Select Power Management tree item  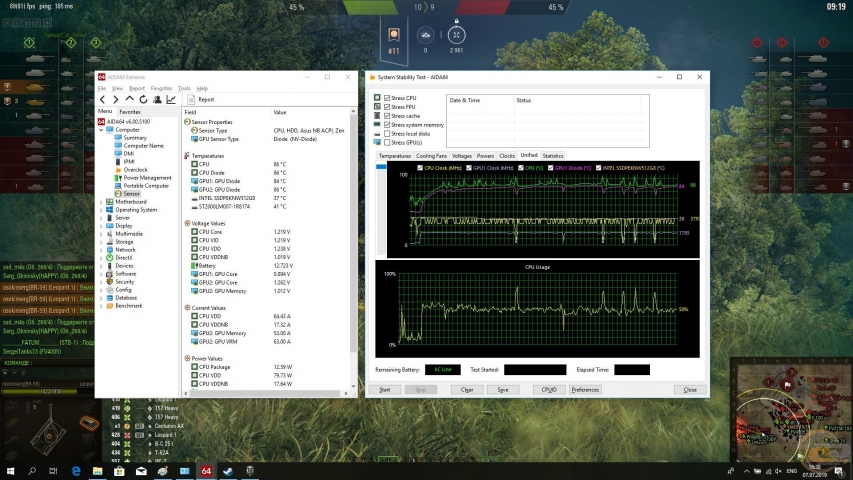147,178
